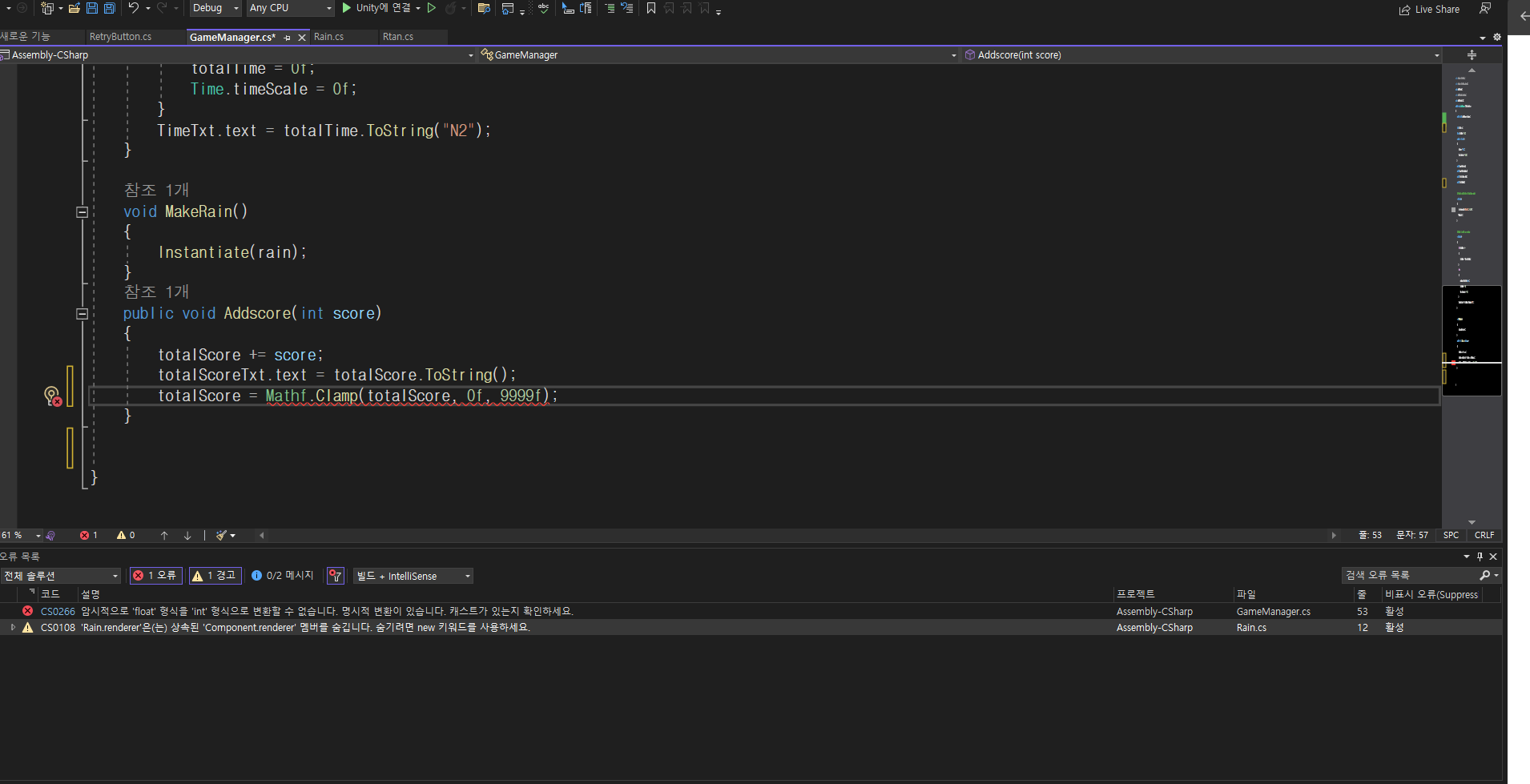Click Live Share button
Image resolution: width=1530 pixels, height=784 pixels.
tap(1430, 10)
